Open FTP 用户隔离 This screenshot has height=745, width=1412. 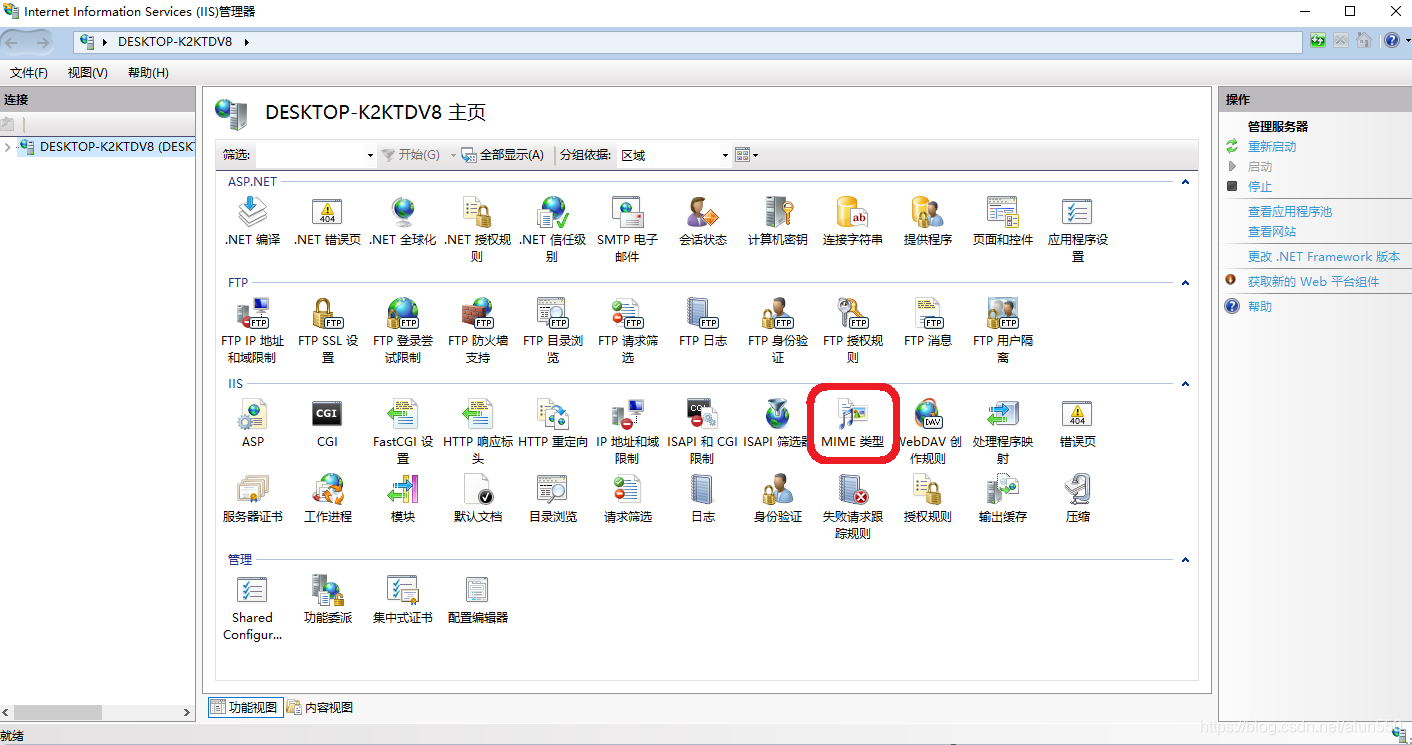point(1003,330)
